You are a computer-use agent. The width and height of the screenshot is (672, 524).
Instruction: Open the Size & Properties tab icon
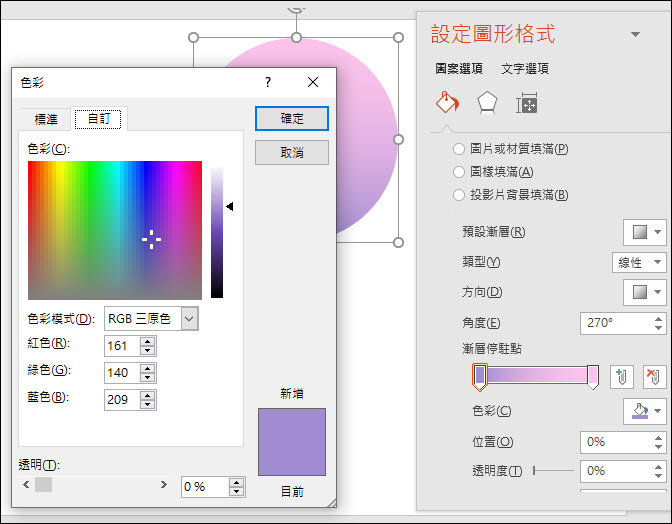point(527,103)
